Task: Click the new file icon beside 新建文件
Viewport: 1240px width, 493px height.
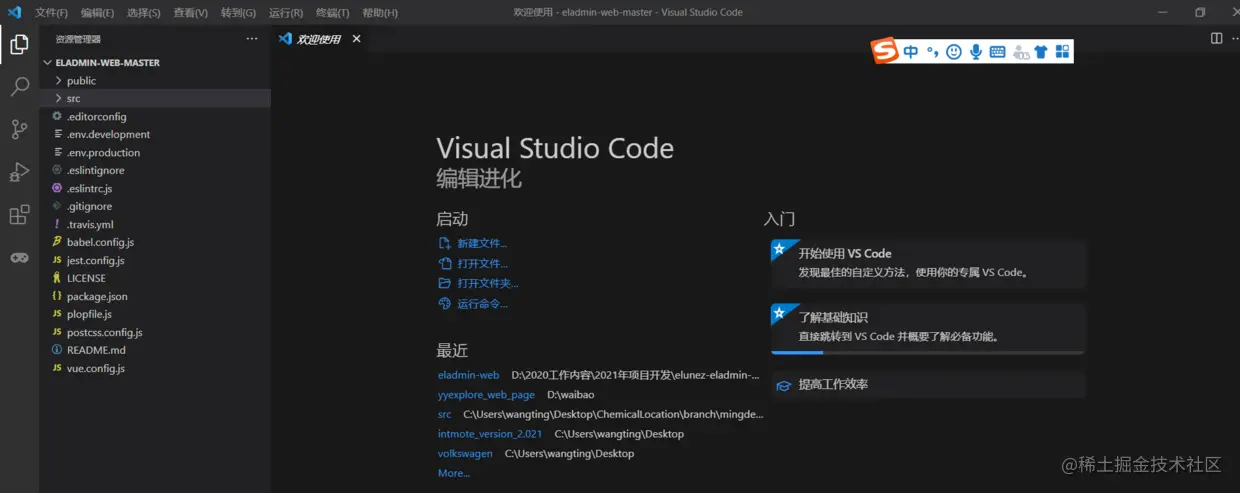Action: [x=445, y=244]
